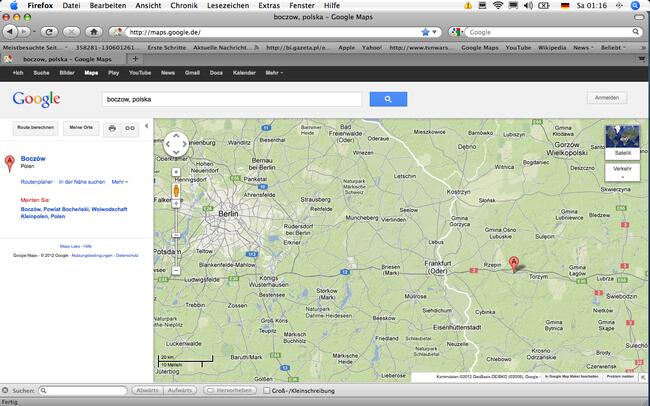Click the blue search magnifier button
The image size is (650, 406).
[x=387, y=99]
